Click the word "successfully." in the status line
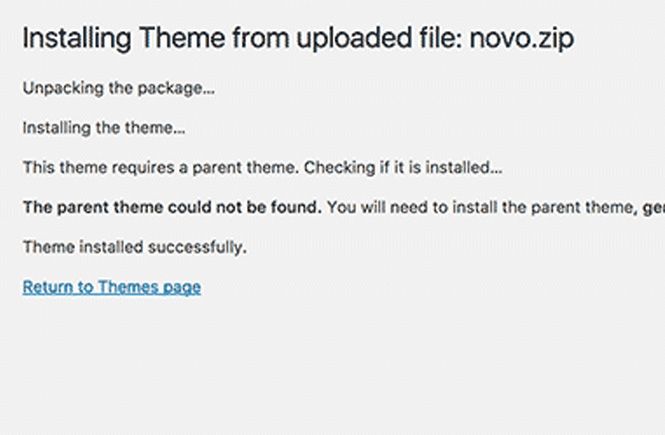Image resolution: width=665 pixels, height=435 pixels. click(x=198, y=248)
